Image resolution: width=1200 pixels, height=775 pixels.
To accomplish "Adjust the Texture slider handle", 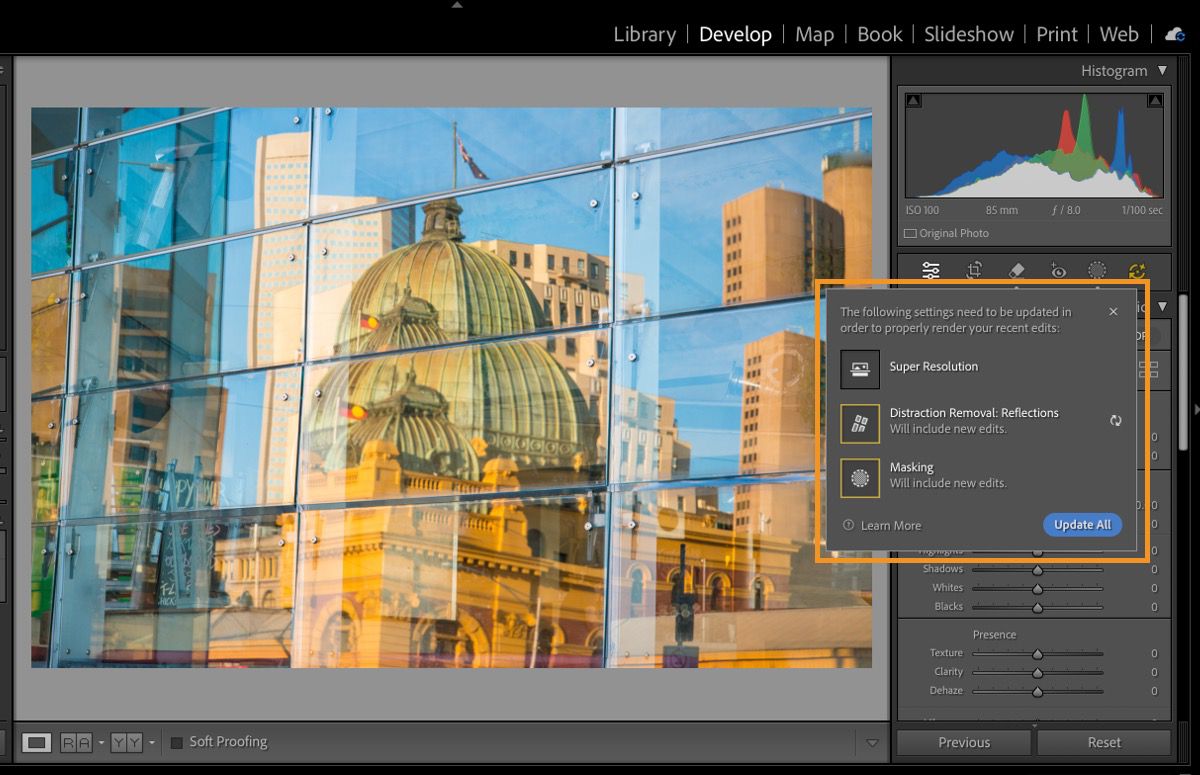I will coord(1037,654).
